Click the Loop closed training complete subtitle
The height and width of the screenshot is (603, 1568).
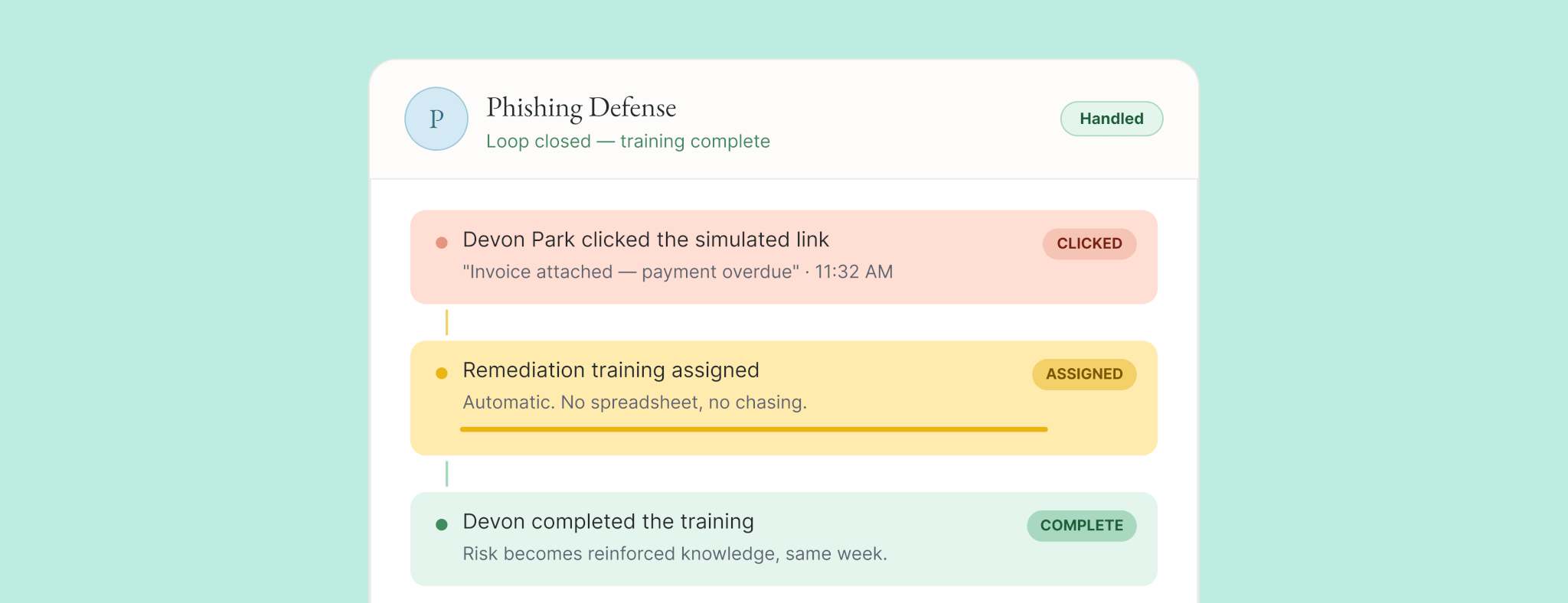click(x=628, y=142)
